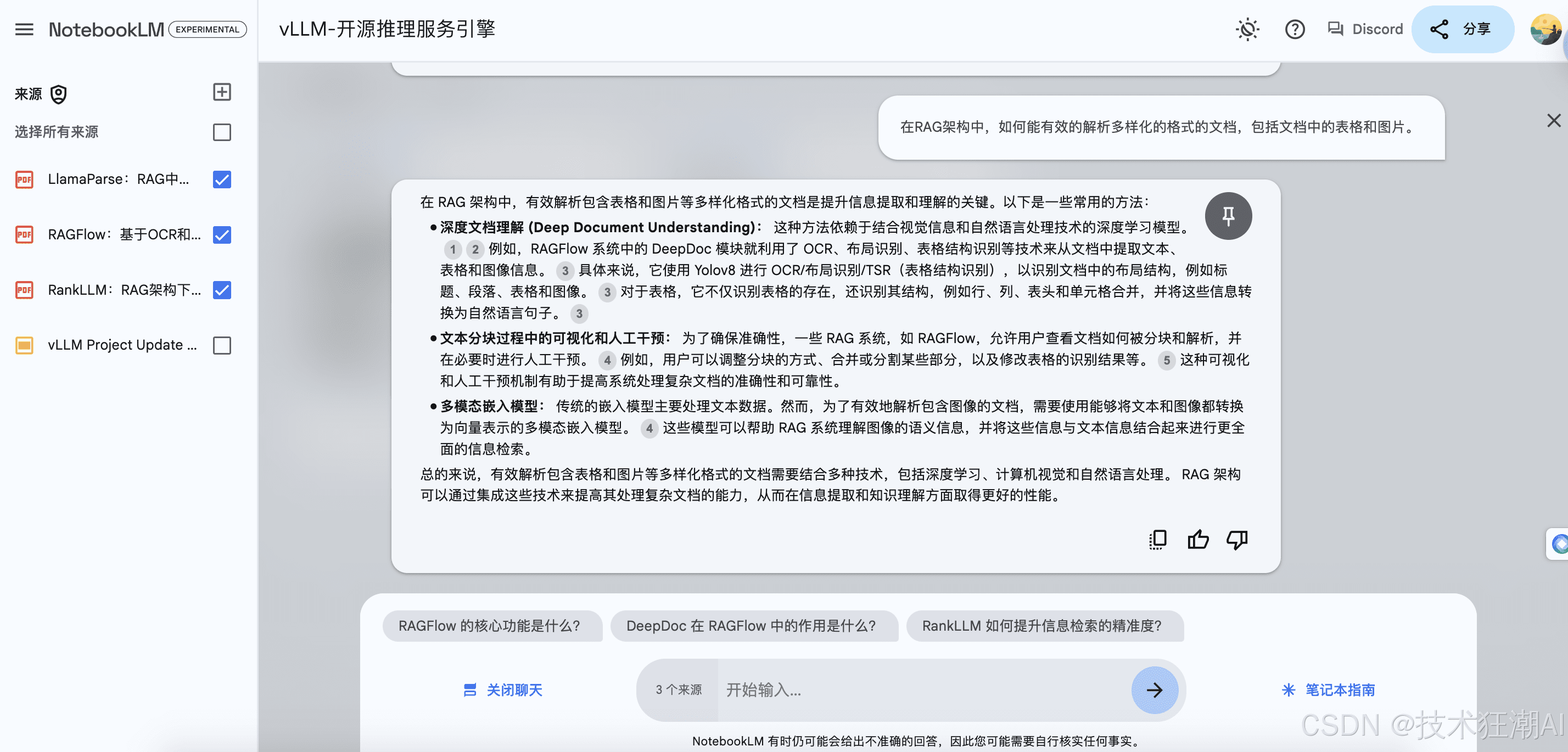1568x752 pixels.
Task: Tick the select all sources checkbox
Action: pos(222,132)
